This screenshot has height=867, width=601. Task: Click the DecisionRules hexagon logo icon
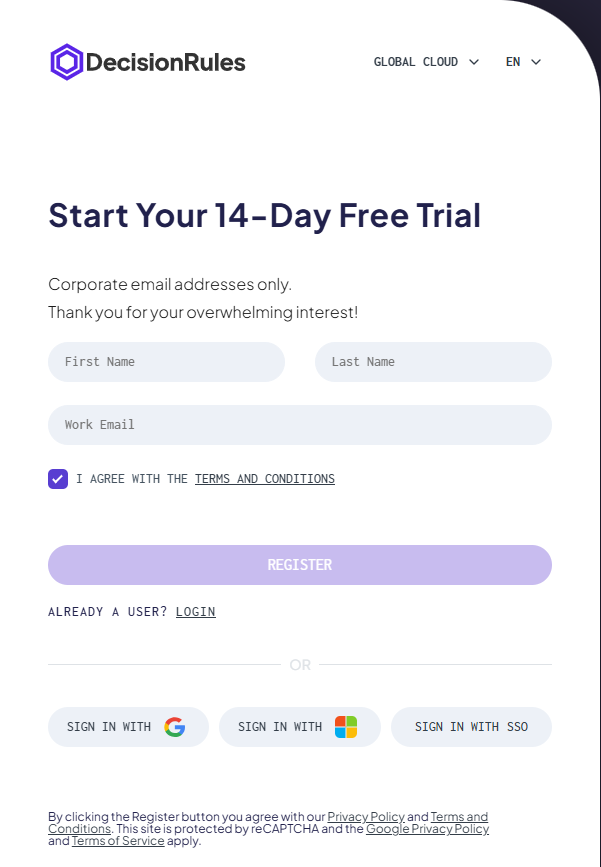[x=66, y=62]
